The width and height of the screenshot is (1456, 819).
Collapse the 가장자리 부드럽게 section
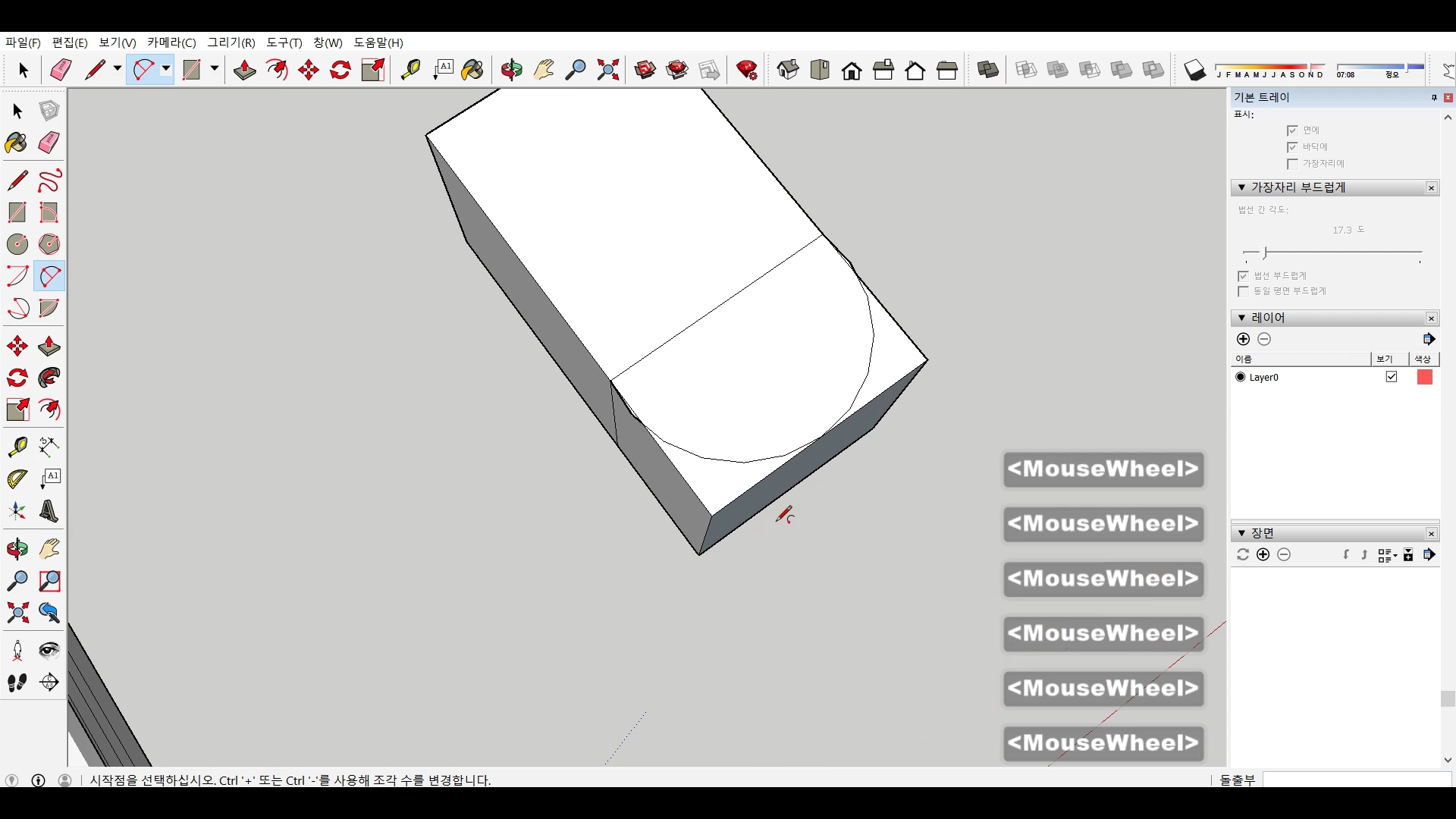1241,187
